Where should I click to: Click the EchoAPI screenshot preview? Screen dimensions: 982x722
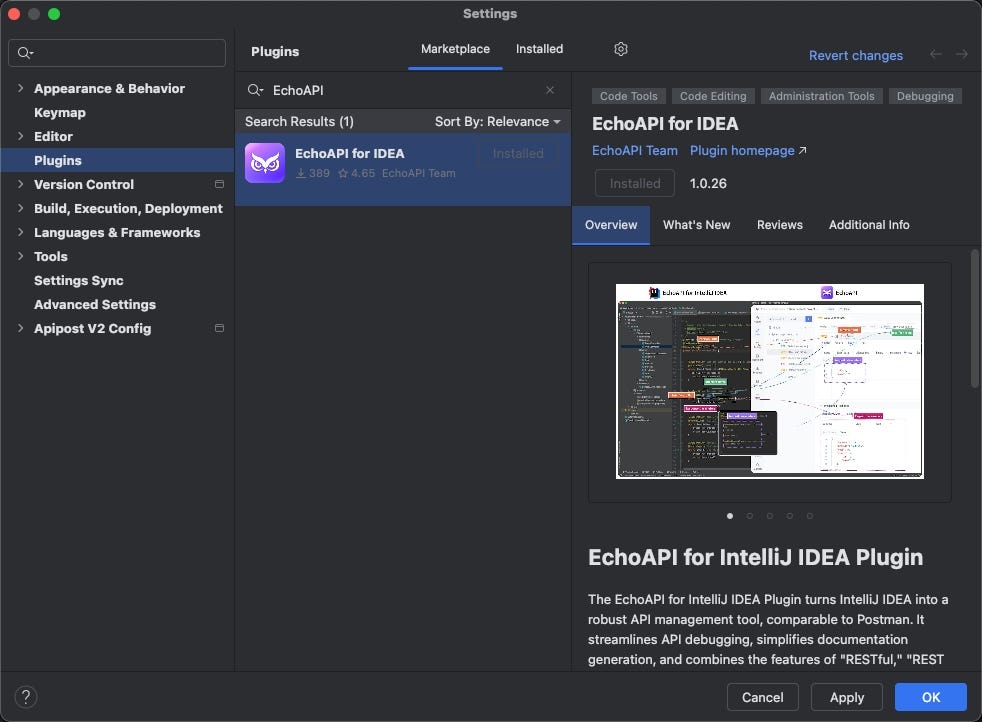tap(769, 381)
